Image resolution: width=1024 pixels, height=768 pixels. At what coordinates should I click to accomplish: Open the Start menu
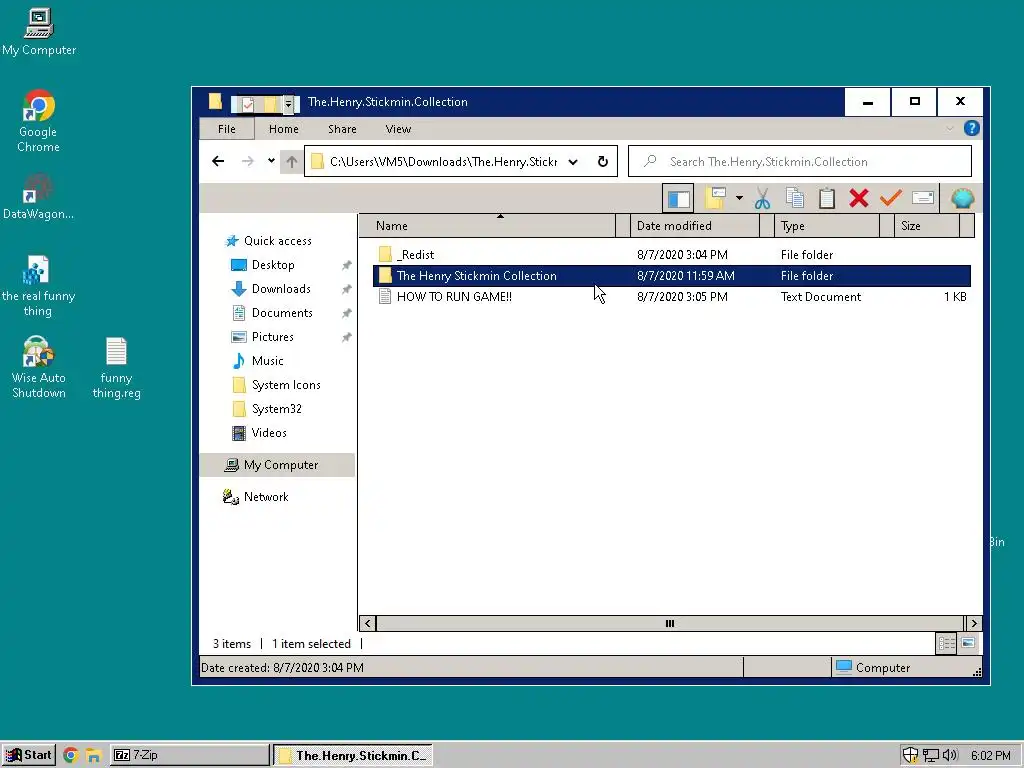(29, 755)
